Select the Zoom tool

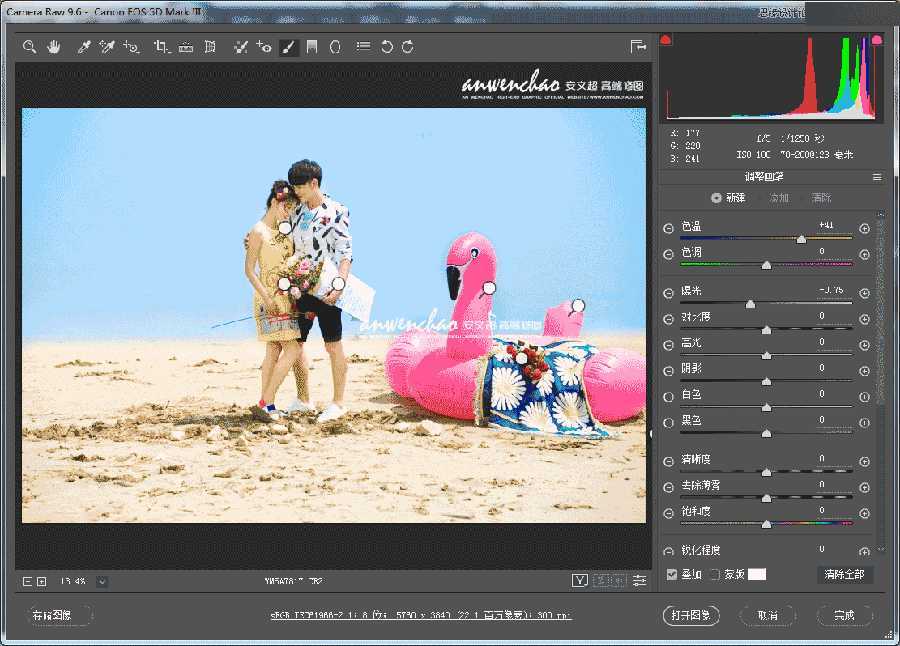point(29,46)
